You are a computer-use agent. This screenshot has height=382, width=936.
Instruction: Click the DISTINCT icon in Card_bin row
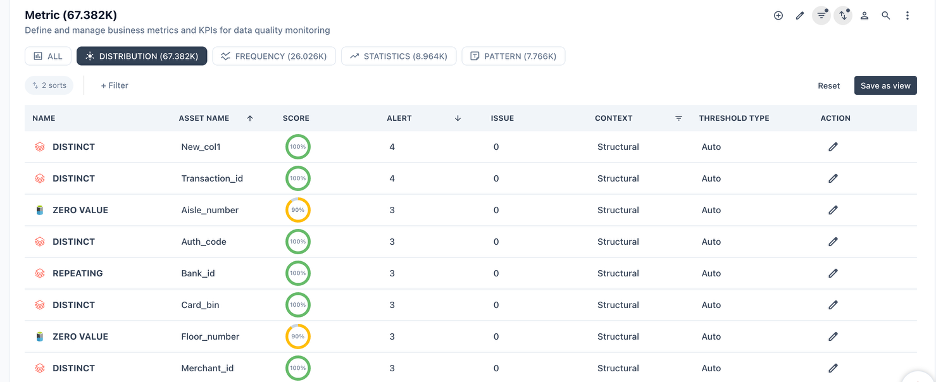pyautogui.click(x=40, y=305)
